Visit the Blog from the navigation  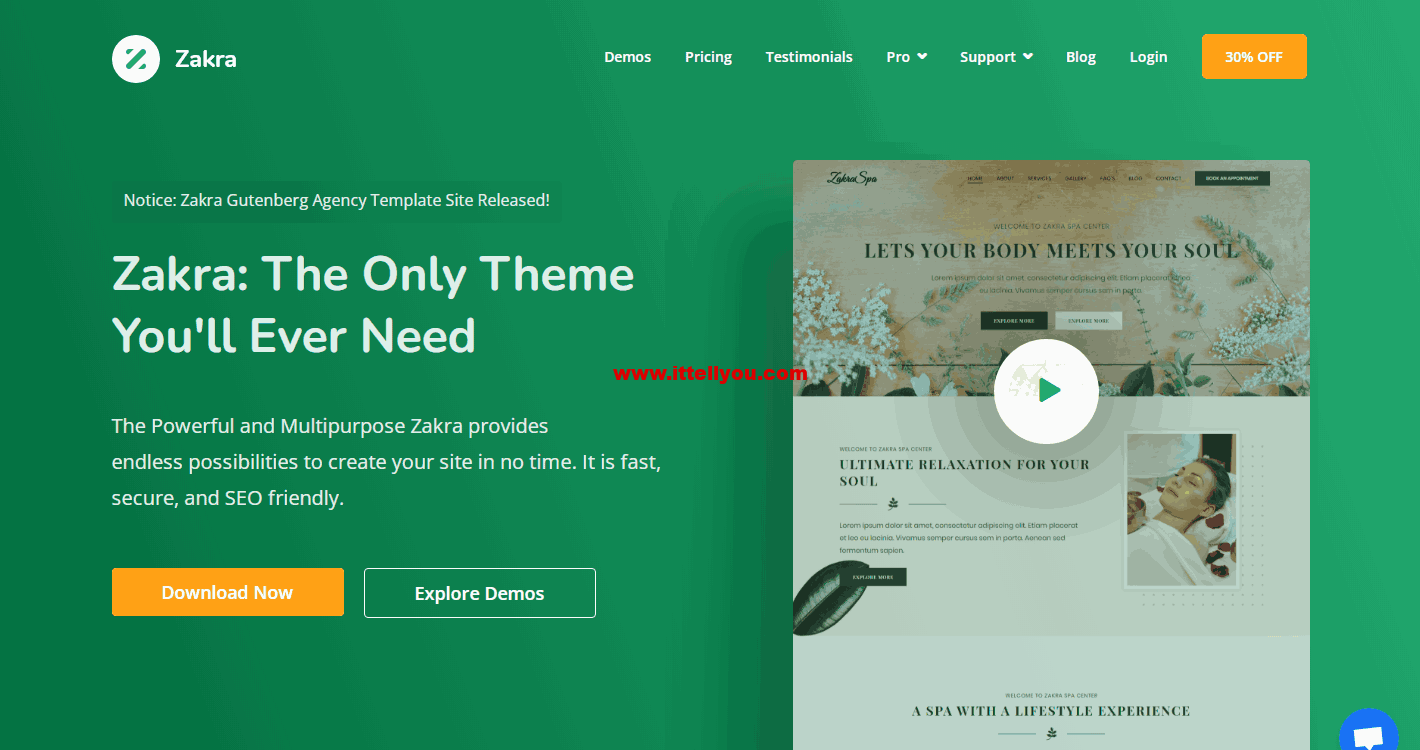coord(1081,57)
